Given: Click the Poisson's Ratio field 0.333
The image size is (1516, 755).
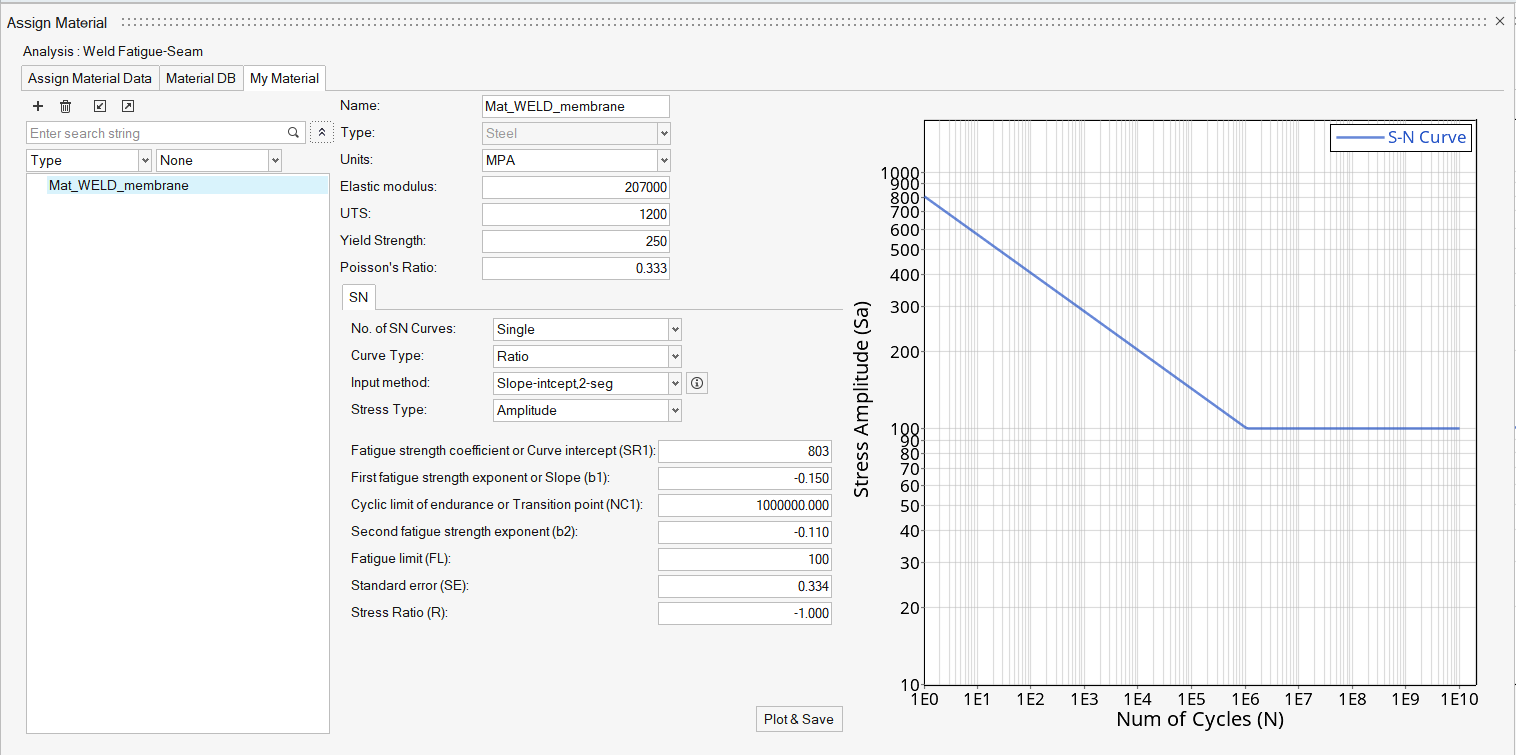Looking at the screenshot, I should pyautogui.click(x=576, y=268).
